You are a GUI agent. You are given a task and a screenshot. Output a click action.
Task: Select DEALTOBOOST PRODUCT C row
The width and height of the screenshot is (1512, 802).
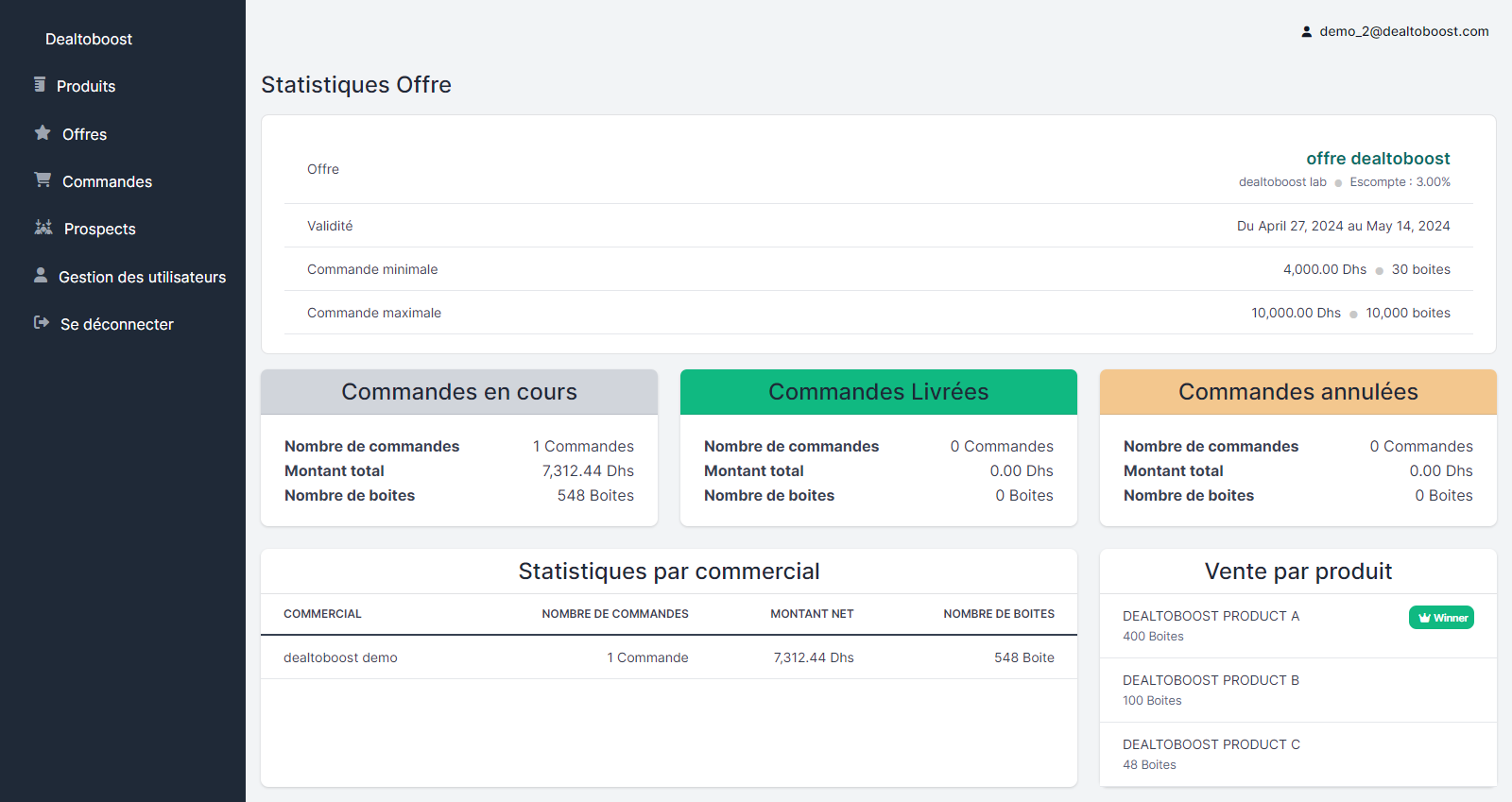(x=1298, y=754)
